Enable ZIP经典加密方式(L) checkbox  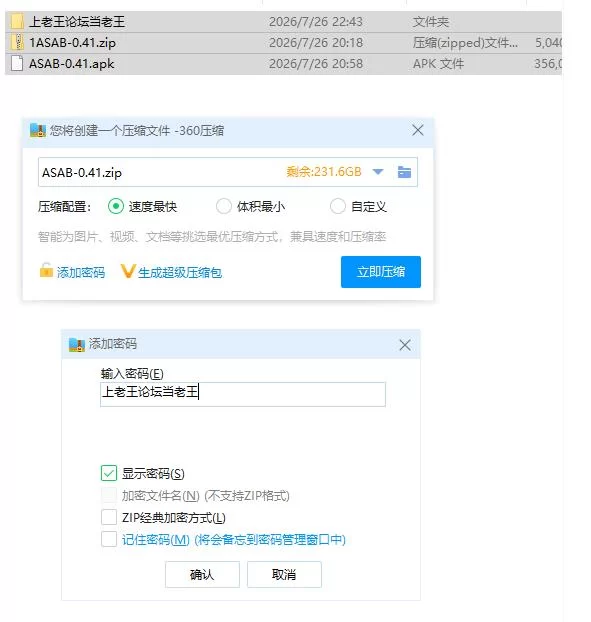tap(109, 517)
